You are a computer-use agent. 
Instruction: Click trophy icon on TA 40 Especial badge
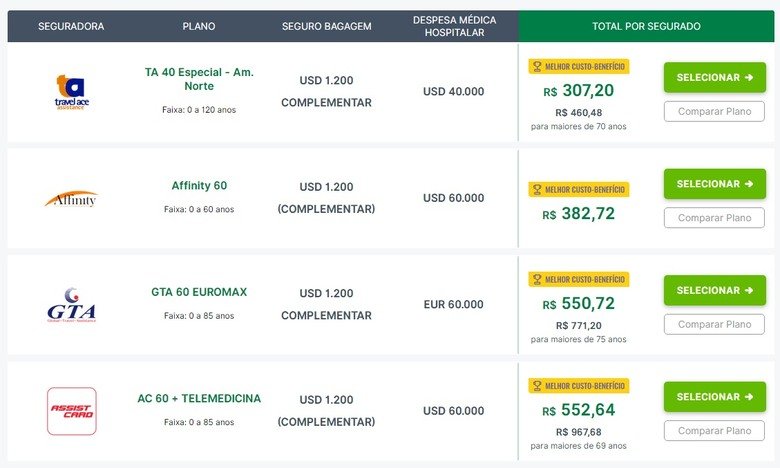(x=537, y=67)
